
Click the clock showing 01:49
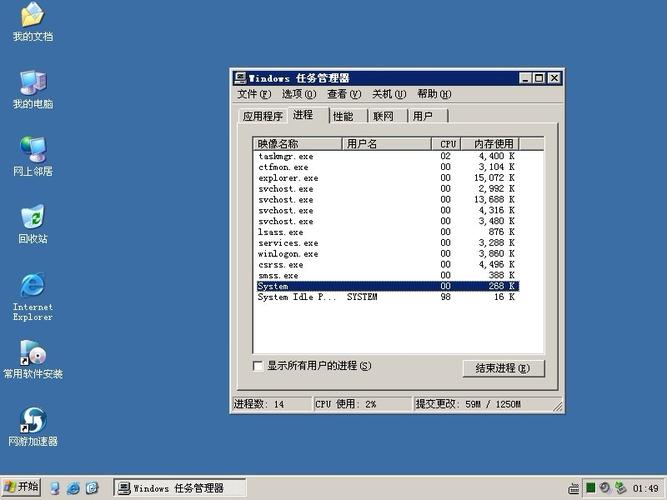645,488
